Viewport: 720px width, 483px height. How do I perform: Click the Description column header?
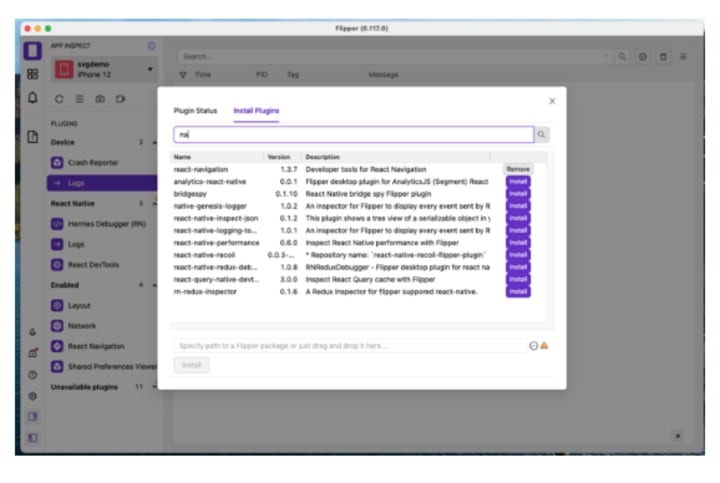pos(322,157)
